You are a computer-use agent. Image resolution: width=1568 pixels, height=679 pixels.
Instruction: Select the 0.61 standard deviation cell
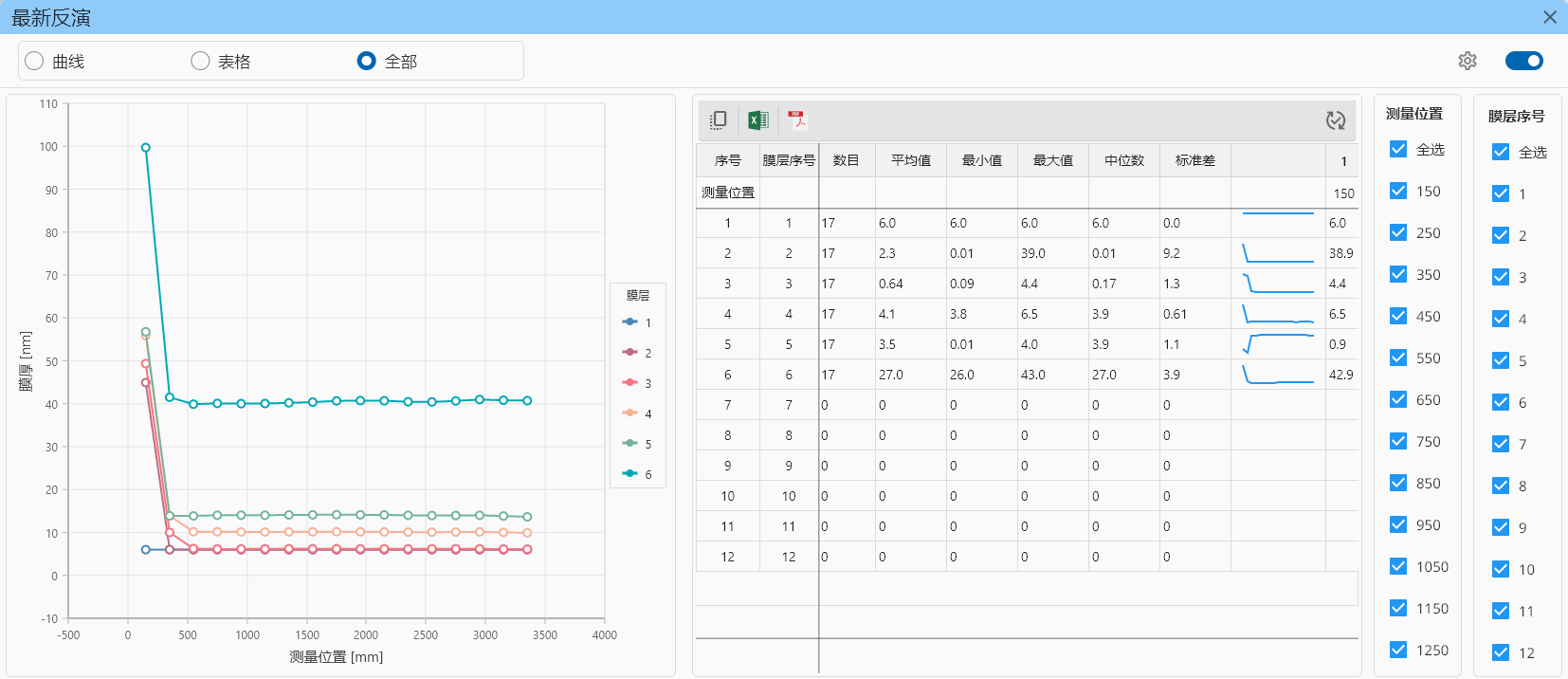pyautogui.click(x=1195, y=314)
